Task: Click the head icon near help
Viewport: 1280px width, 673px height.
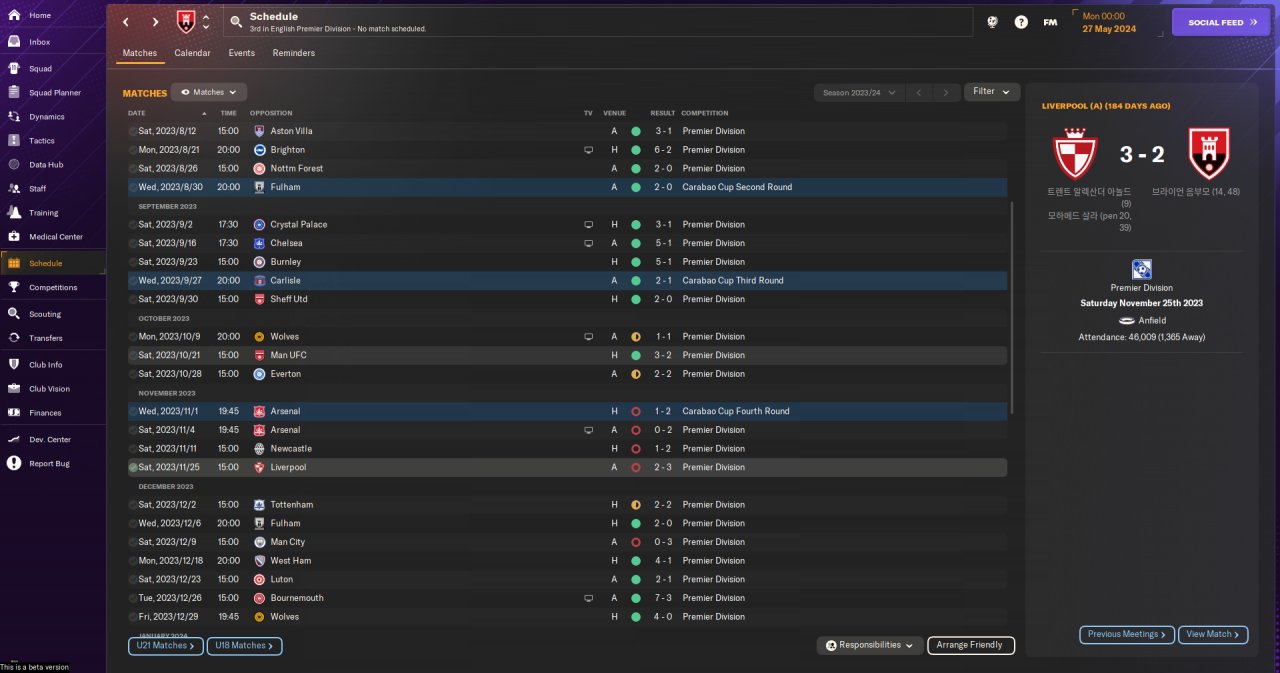Action: [x=992, y=22]
